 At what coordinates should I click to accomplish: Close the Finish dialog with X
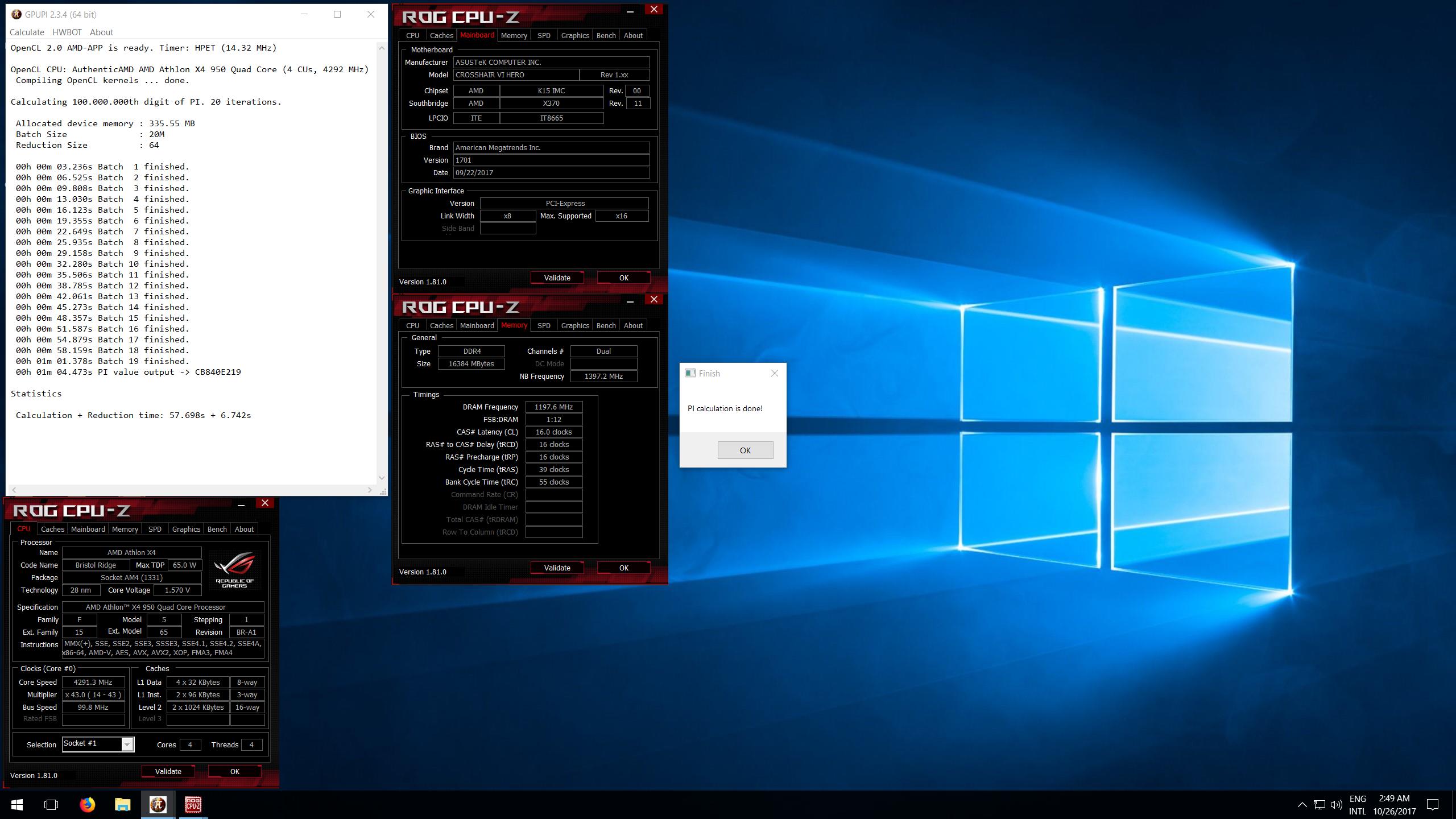click(774, 373)
